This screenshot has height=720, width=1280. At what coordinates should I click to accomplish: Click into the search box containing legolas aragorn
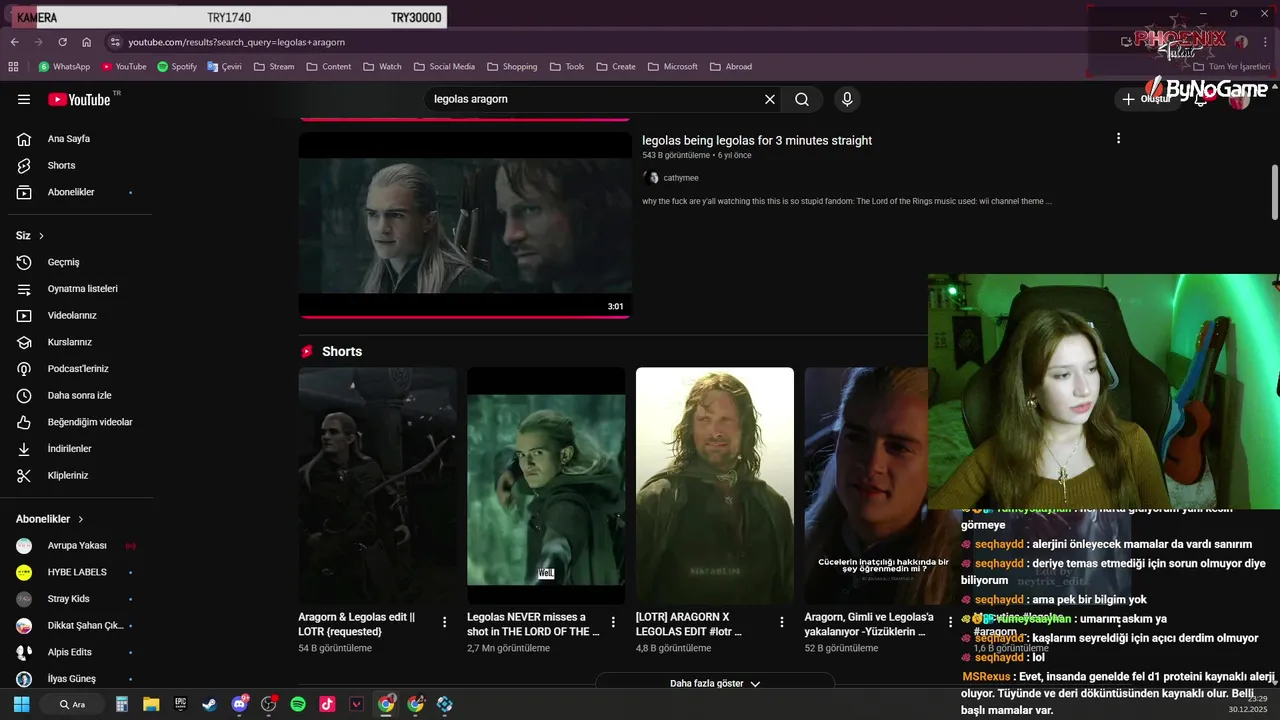pos(595,99)
